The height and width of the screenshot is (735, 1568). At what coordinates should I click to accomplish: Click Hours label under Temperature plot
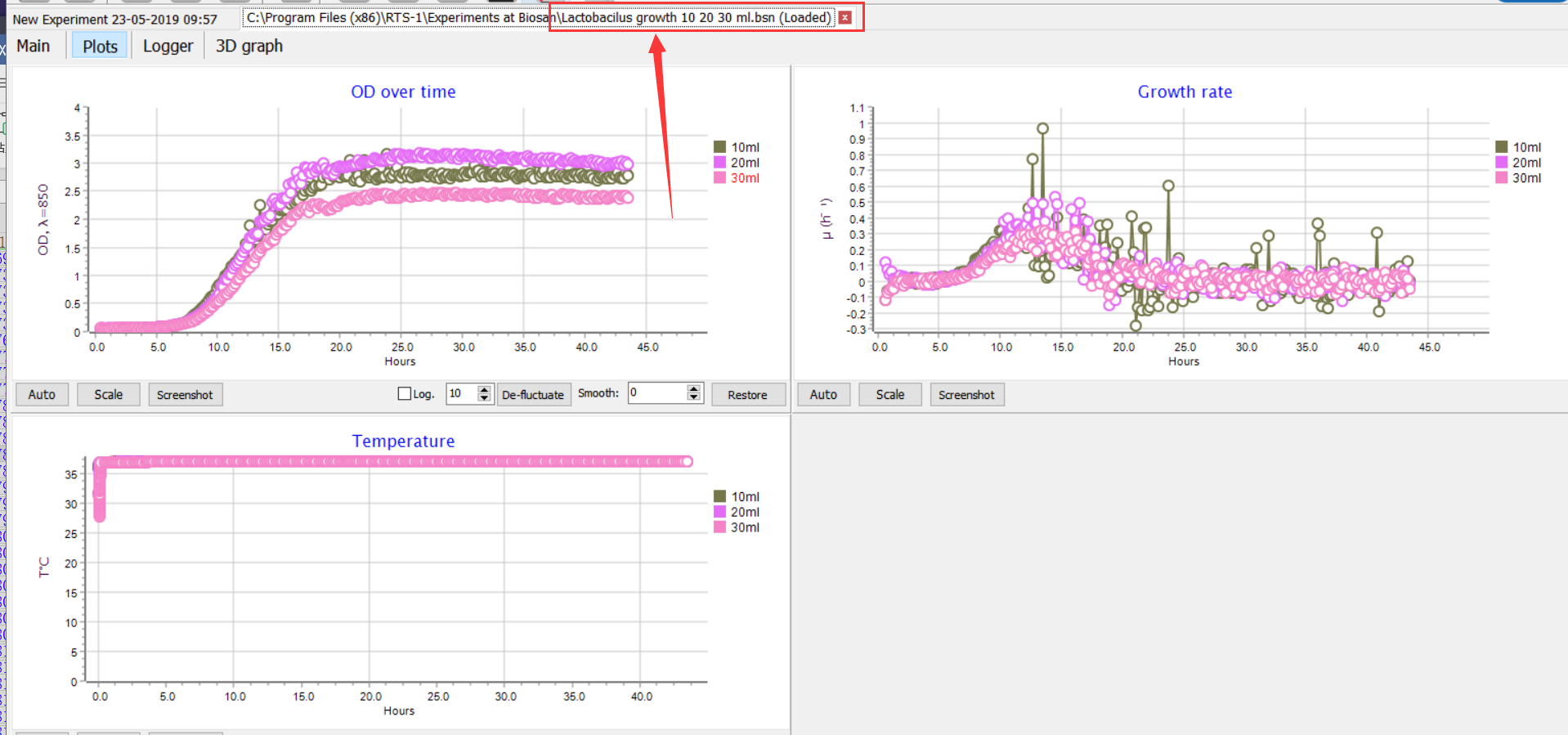click(399, 710)
